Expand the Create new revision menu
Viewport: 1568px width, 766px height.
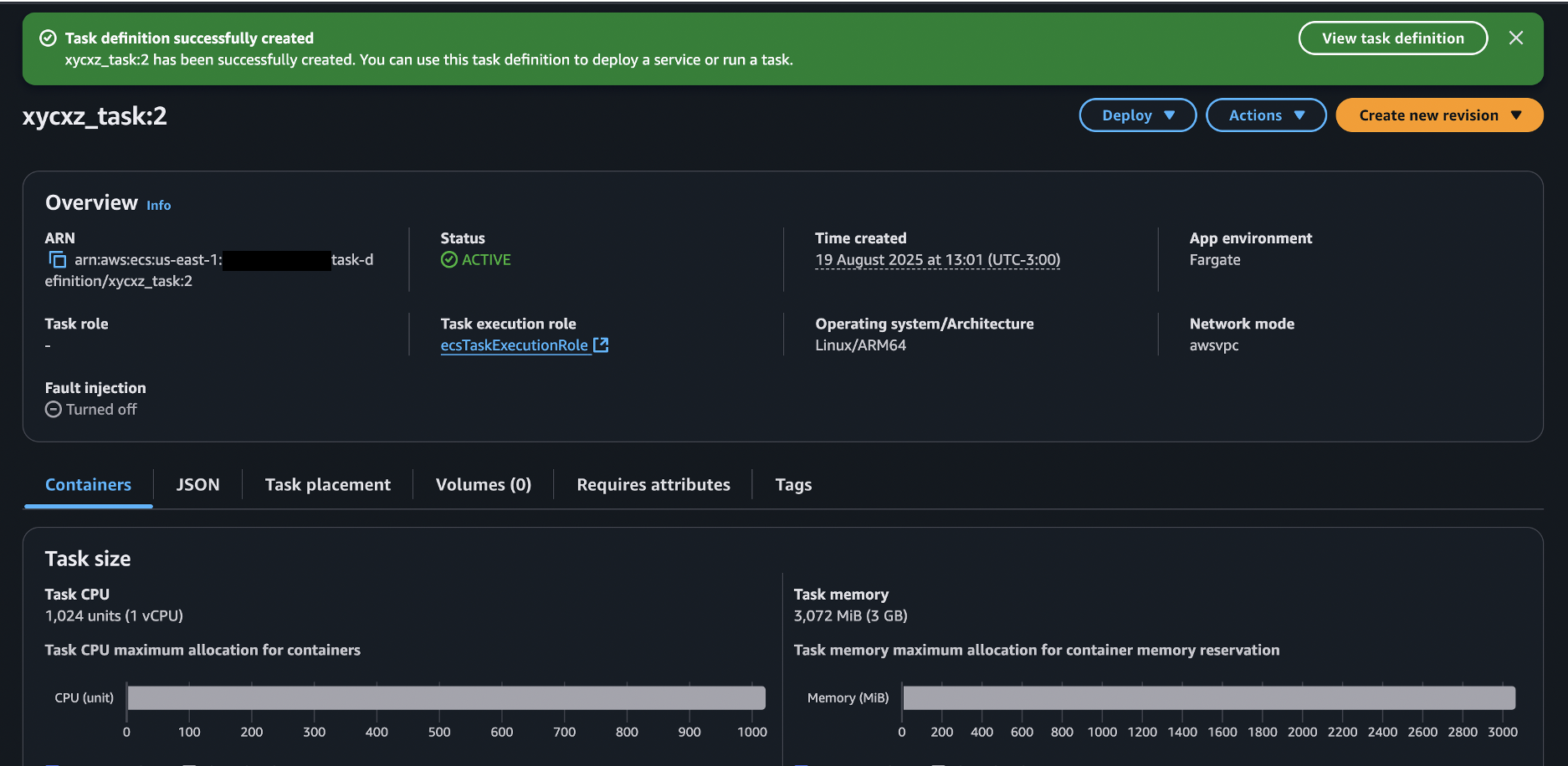(1438, 115)
